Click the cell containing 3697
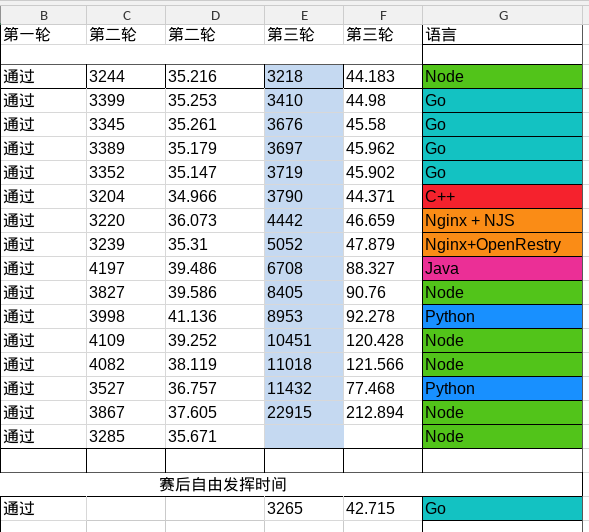 pos(304,149)
